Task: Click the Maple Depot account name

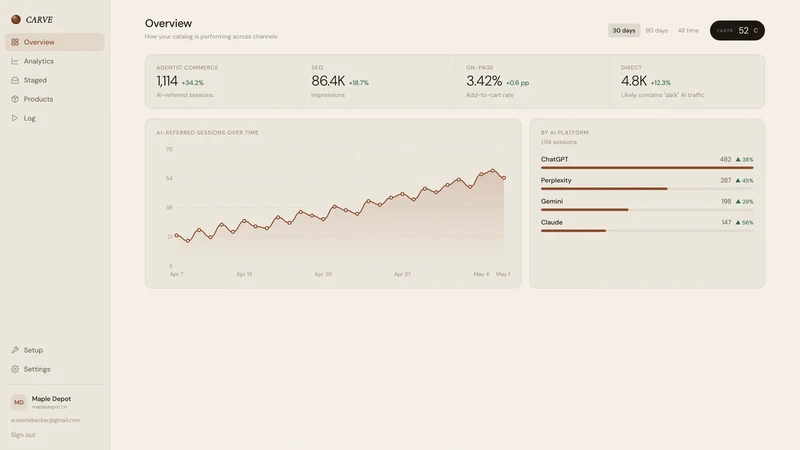Action: pyautogui.click(x=51, y=398)
